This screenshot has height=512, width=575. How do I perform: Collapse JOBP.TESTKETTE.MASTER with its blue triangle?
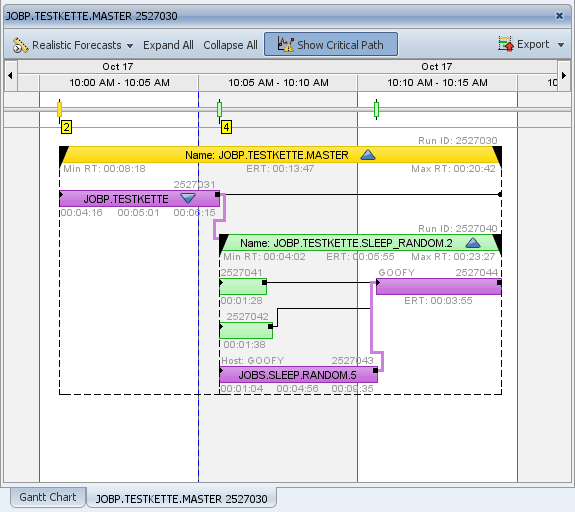pyautogui.click(x=368, y=155)
